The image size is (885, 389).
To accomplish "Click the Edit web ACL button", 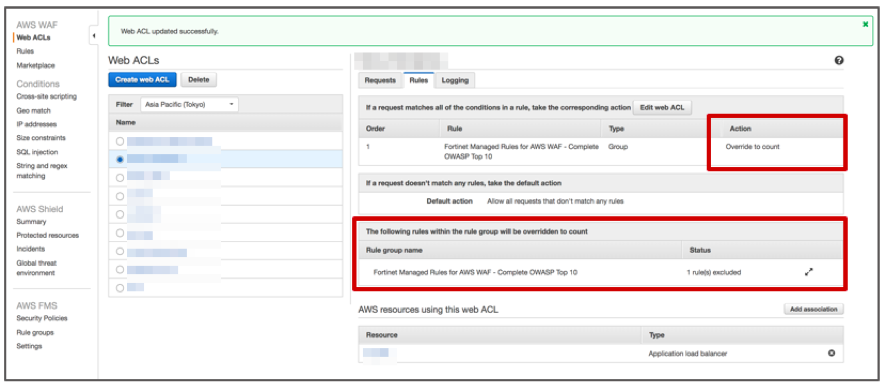I will point(662,107).
